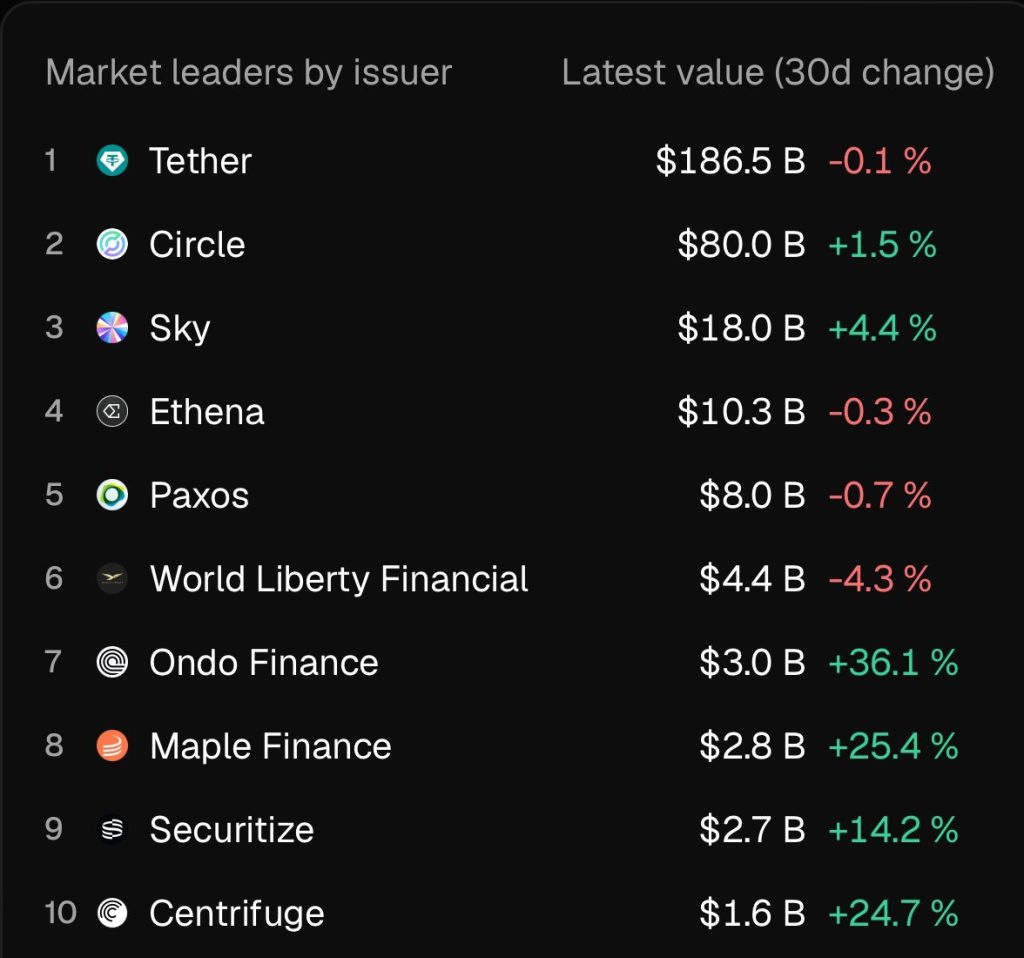Select the Maple Finance issuer name
The width and height of the screenshot is (1024, 958).
(270, 746)
